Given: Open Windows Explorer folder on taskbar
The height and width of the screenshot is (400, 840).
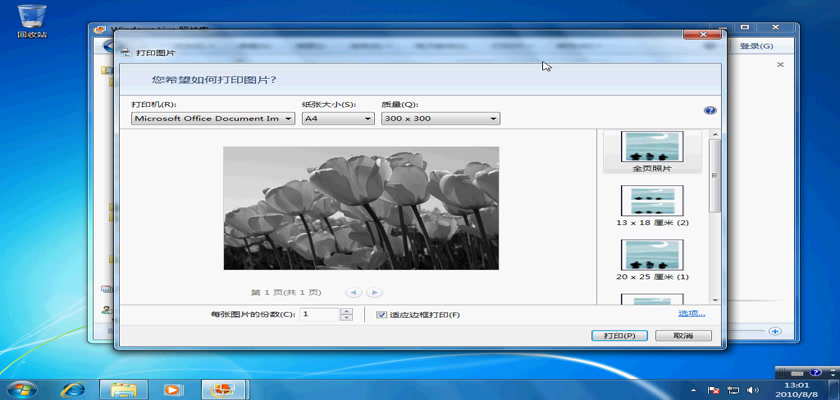Looking at the screenshot, I should pyautogui.click(x=123, y=388).
